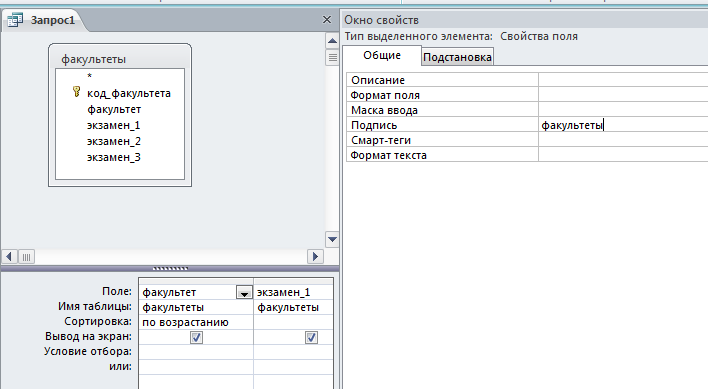Close the Запрос1 query tab

pyautogui.click(x=327, y=20)
